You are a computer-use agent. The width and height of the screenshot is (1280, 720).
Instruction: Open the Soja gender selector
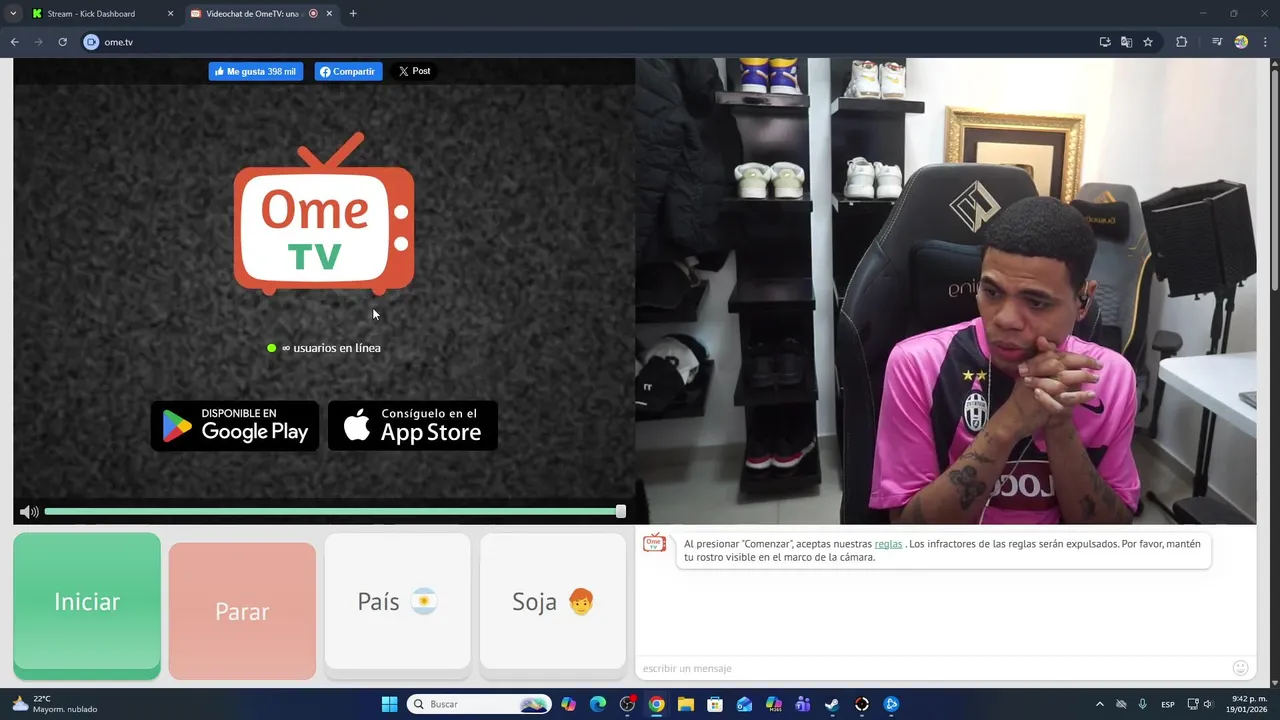pos(553,601)
